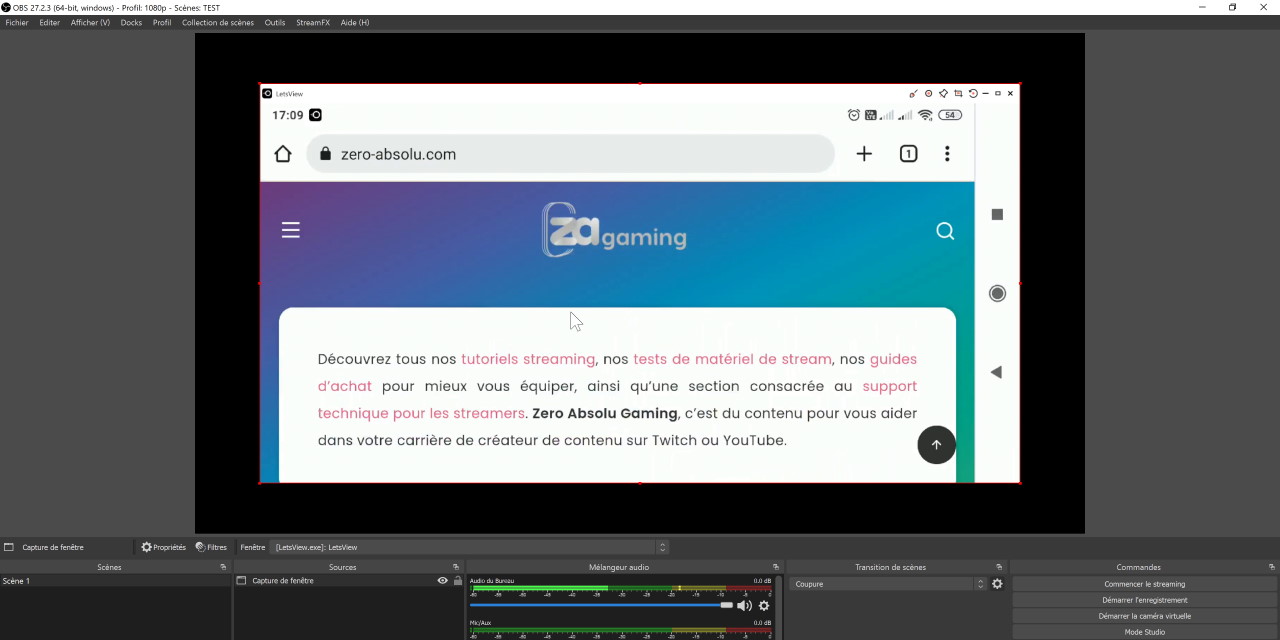Click Démarrer l'enregistrement button

click(1144, 600)
